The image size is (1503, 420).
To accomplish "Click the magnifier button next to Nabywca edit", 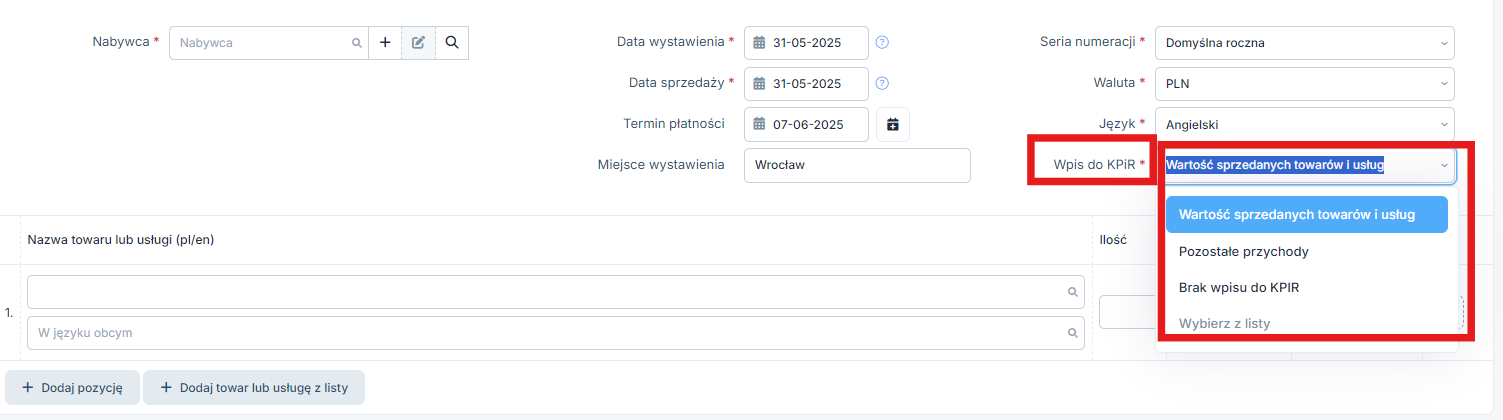I will 452,43.
